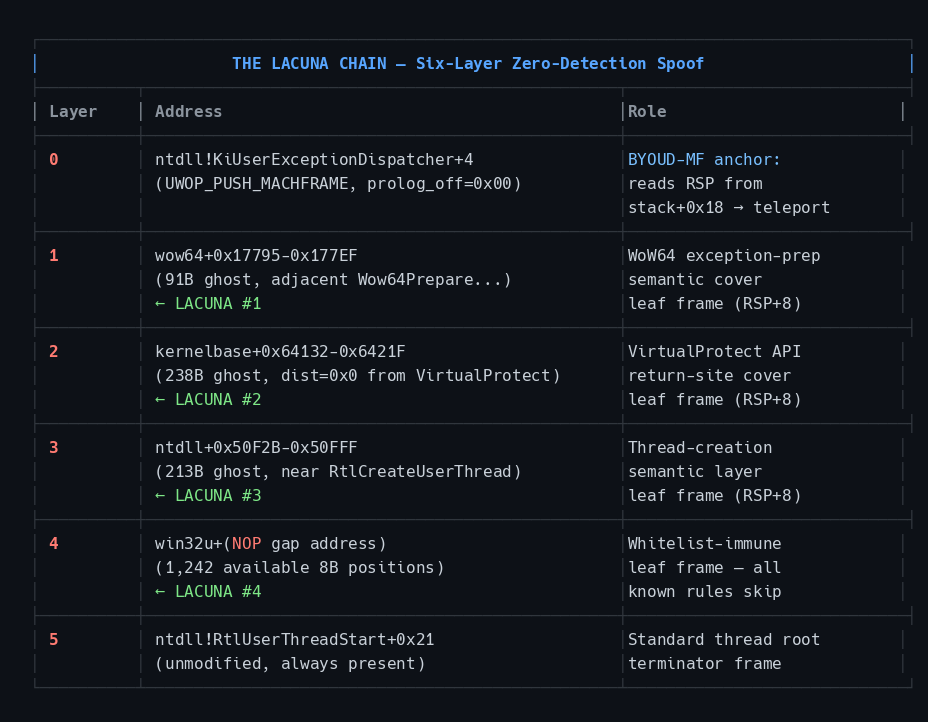Select layer number 5 cell
This screenshot has width=928, height=722.
(54, 639)
